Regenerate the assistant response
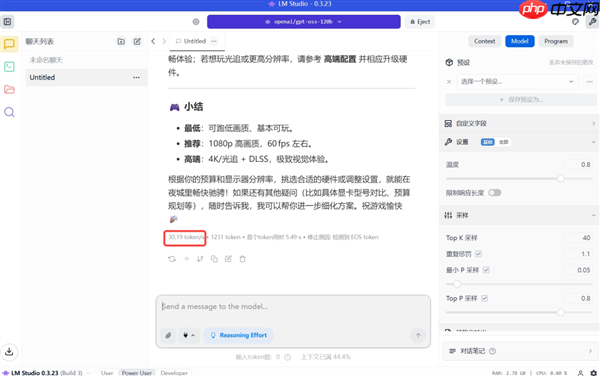The height and width of the screenshot is (376, 600). 172,259
